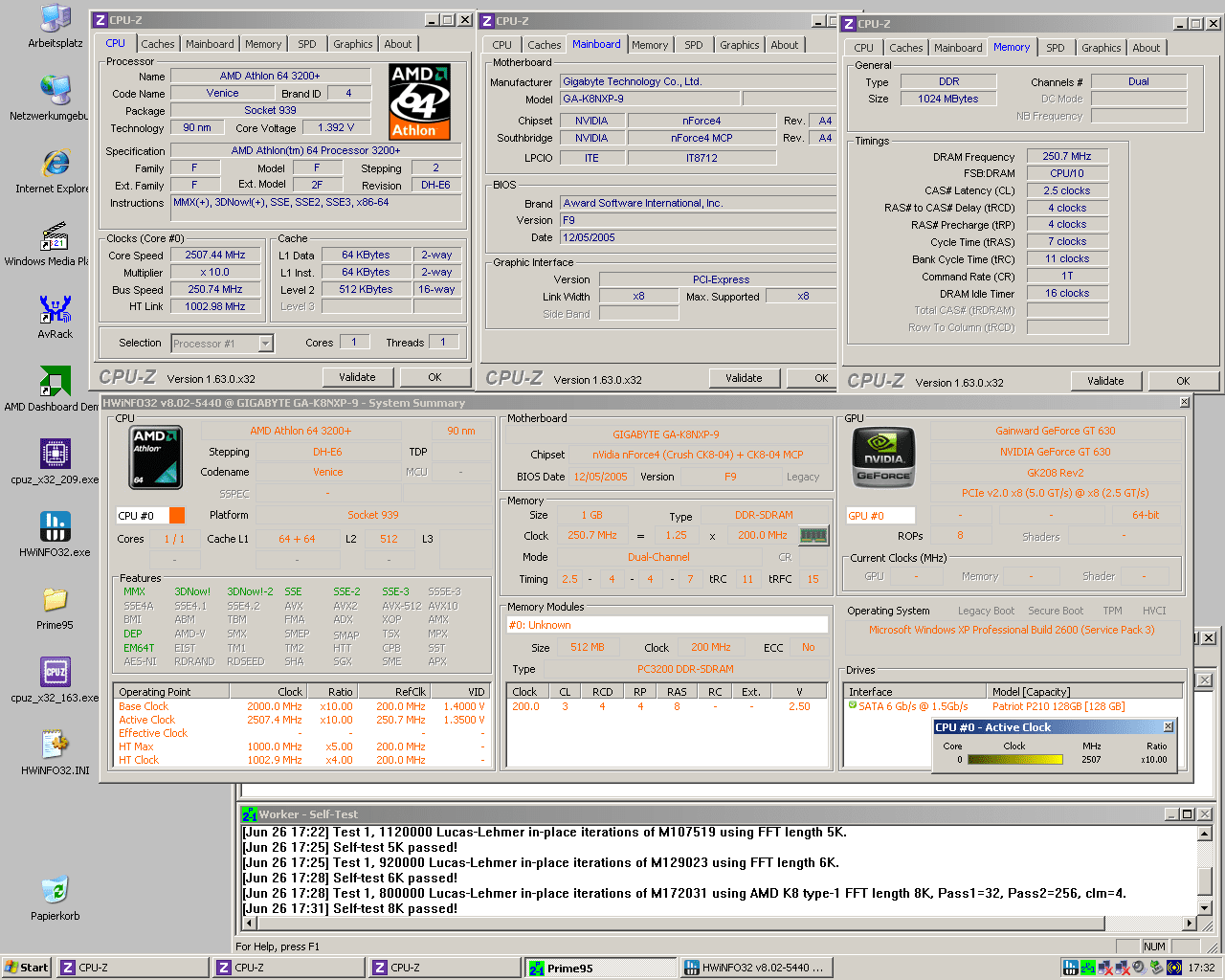
Task: Click the '250.7 MHz' DRAM Frequency value
Action: [x=1067, y=156]
